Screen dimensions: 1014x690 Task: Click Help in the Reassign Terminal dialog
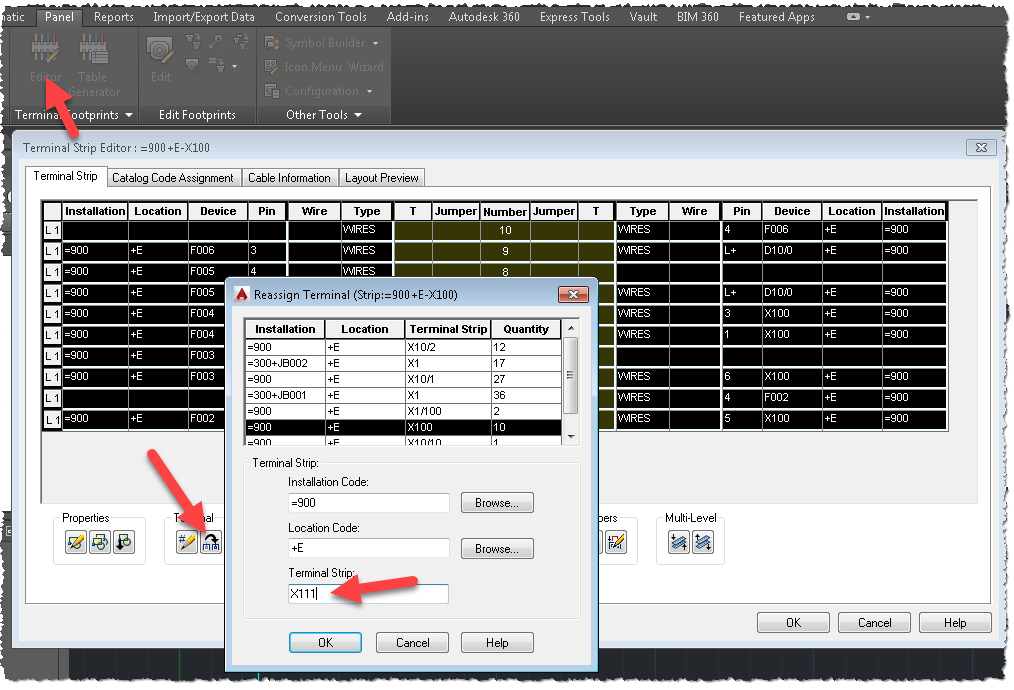[x=497, y=643]
